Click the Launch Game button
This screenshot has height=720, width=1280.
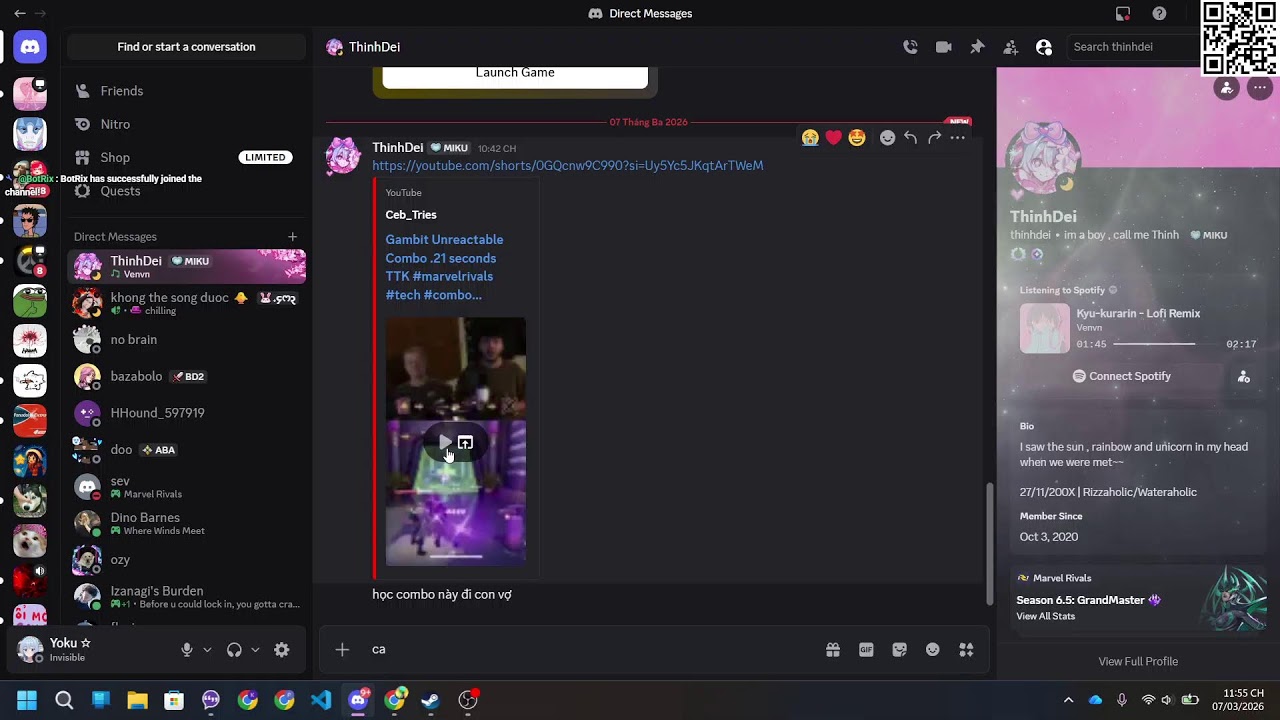tap(515, 74)
